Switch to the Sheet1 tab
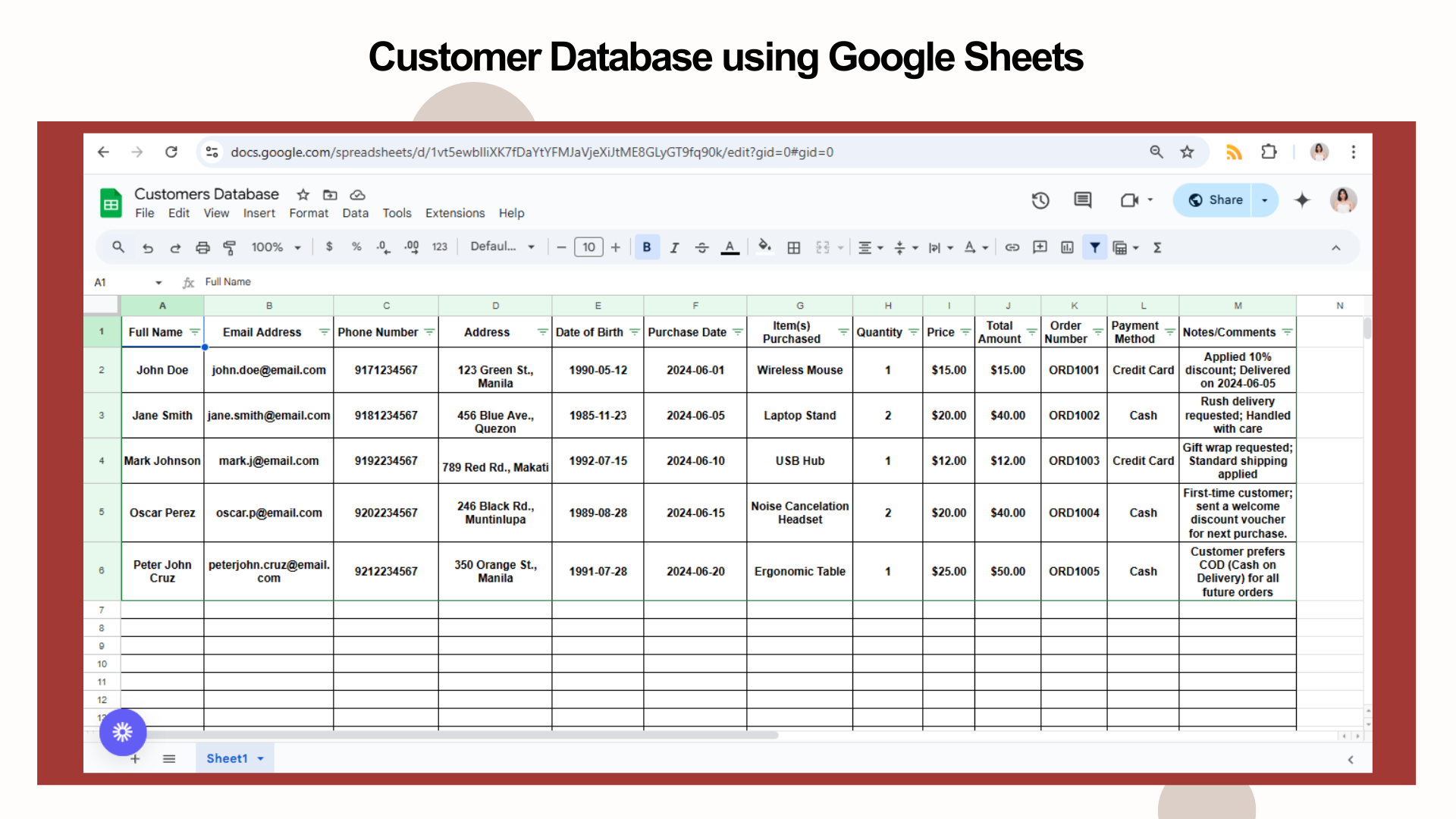 point(227,758)
